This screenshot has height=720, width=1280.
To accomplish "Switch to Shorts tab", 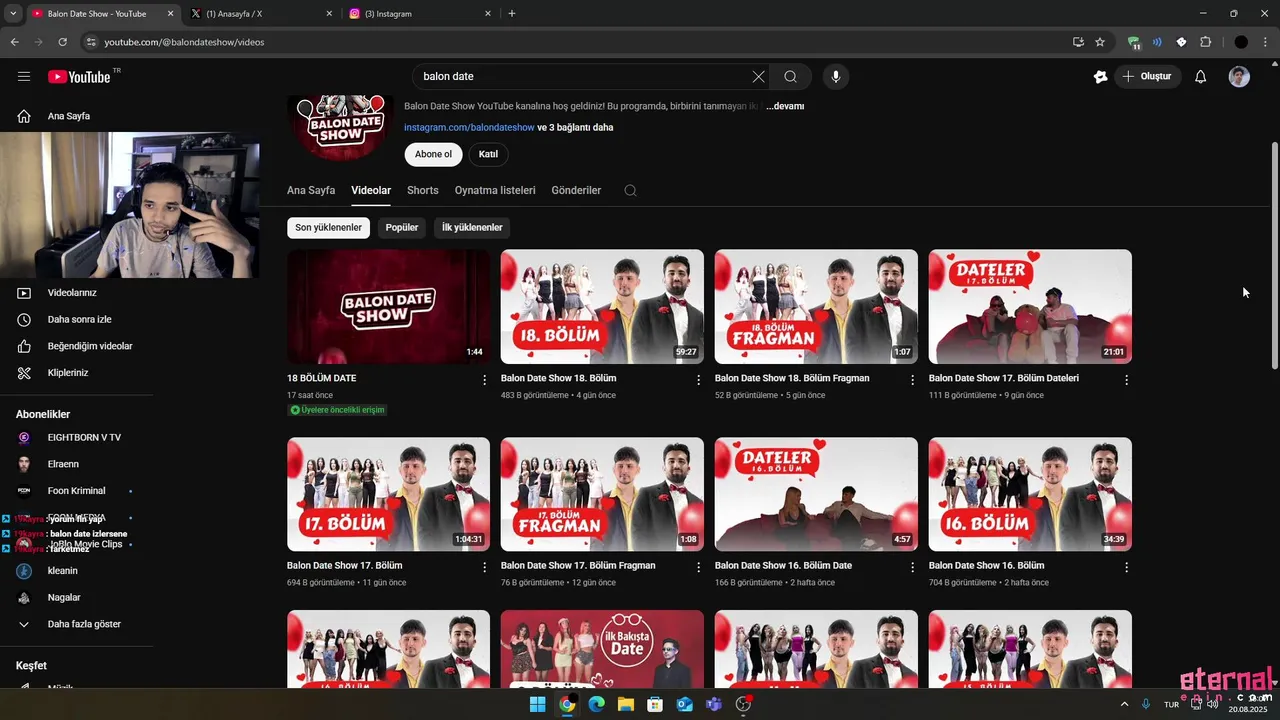I will (423, 190).
